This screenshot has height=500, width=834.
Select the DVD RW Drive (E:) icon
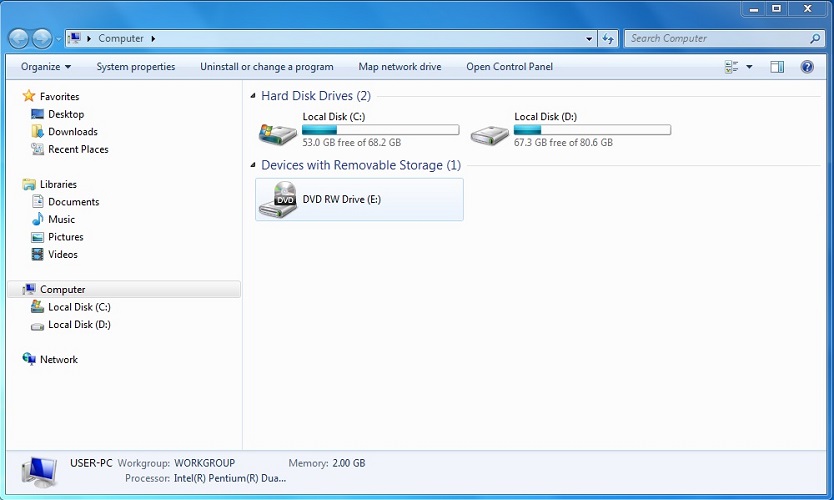(278, 199)
